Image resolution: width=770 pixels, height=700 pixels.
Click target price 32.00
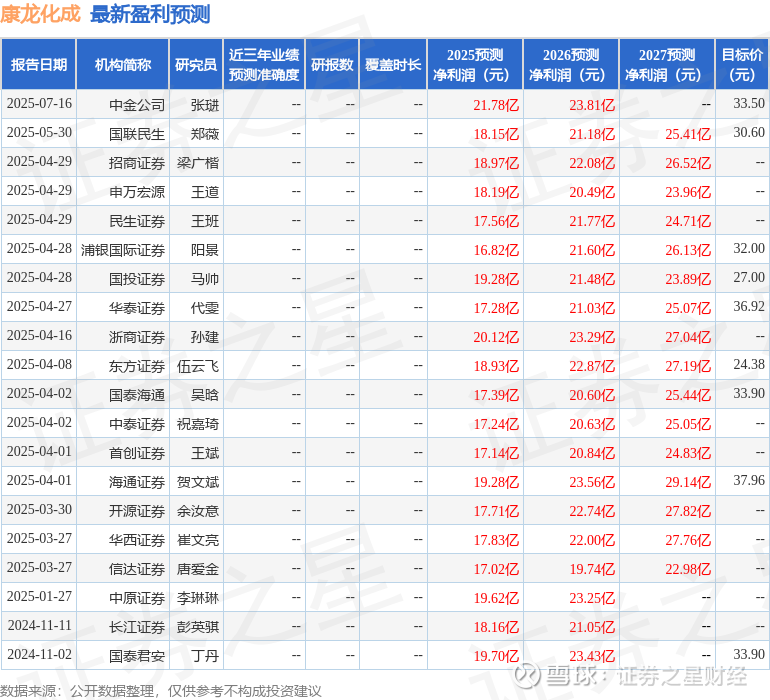point(749,249)
